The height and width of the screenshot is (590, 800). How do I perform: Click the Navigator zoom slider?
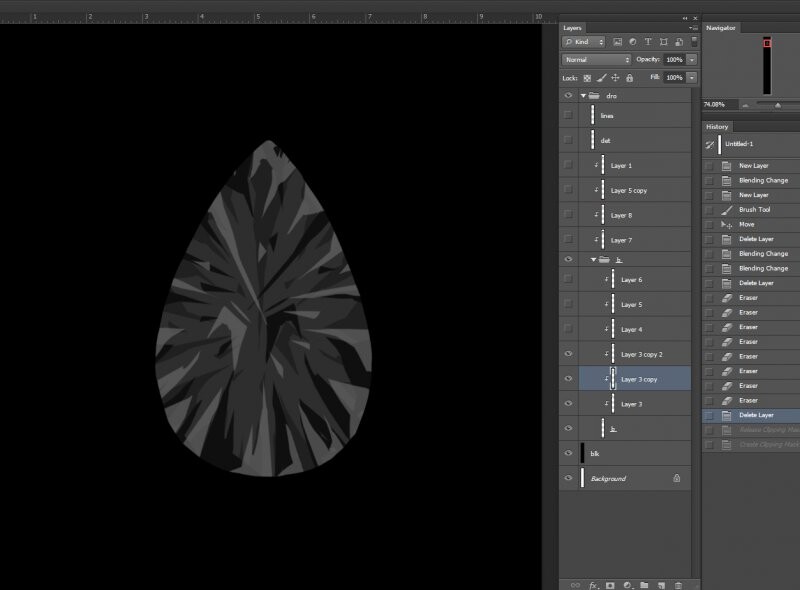click(777, 104)
